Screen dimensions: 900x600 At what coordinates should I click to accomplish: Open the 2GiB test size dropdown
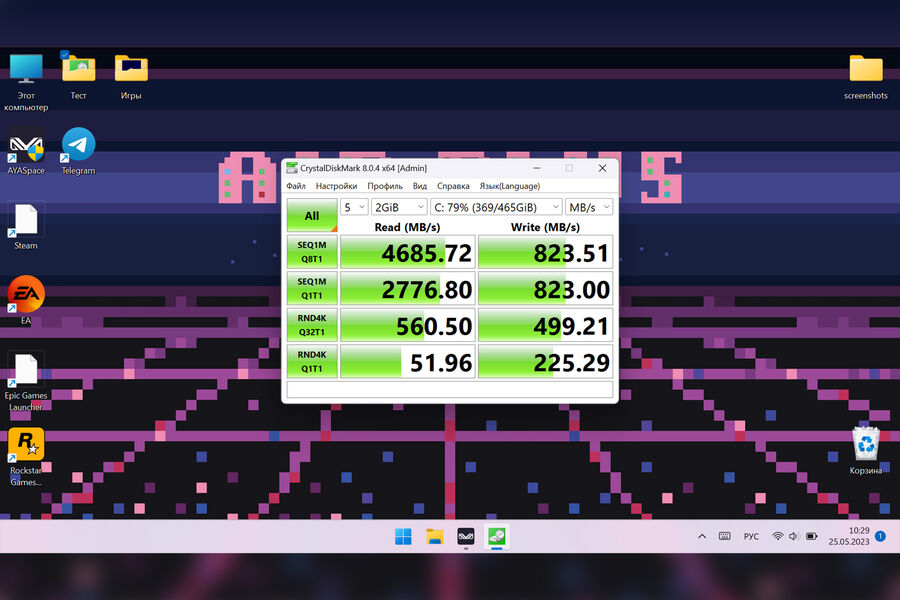pyautogui.click(x=396, y=207)
